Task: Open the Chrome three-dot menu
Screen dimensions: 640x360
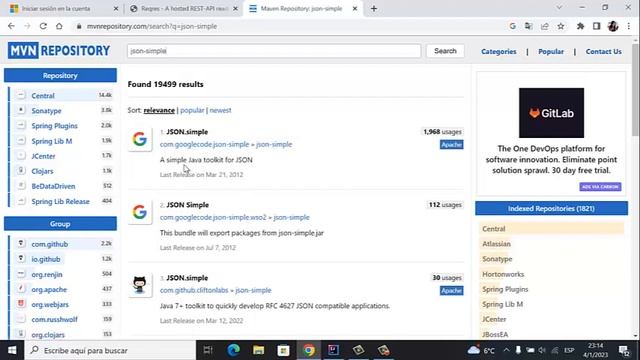Action: point(629,26)
